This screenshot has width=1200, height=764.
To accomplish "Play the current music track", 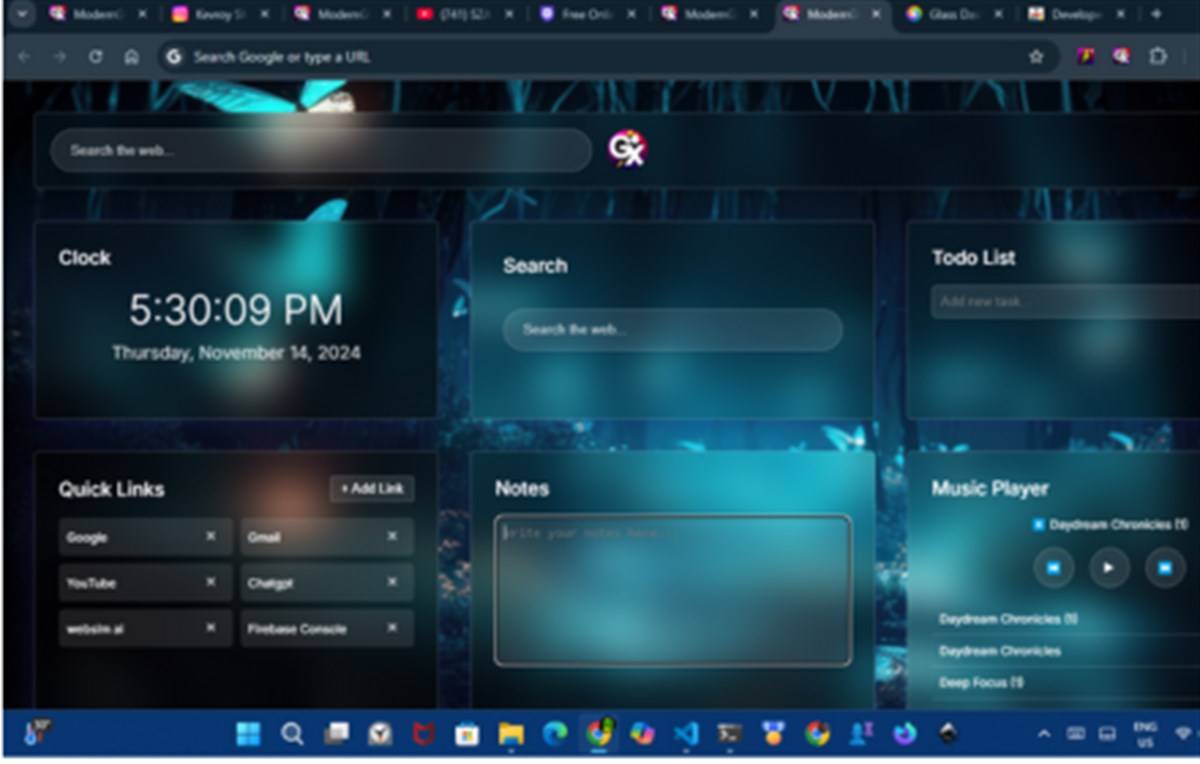I will (1109, 568).
